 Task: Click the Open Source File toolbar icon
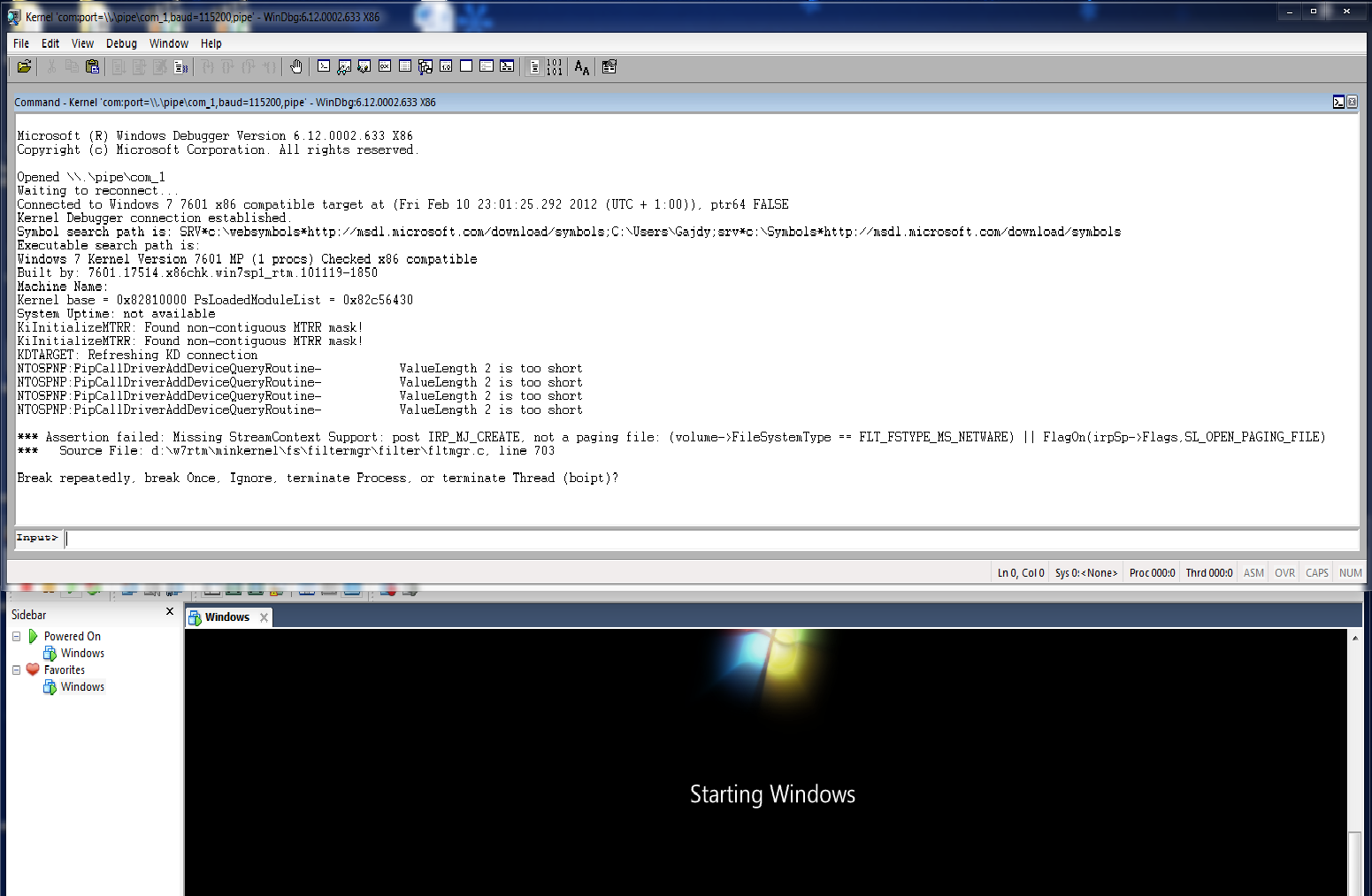click(x=24, y=66)
